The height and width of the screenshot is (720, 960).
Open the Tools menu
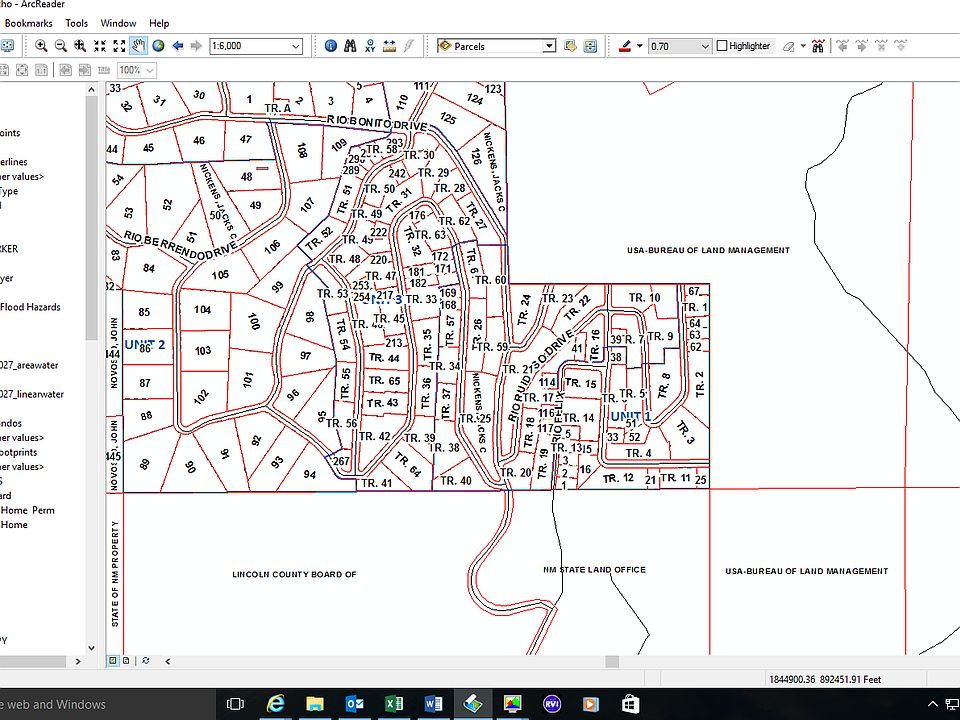[x=77, y=23]
